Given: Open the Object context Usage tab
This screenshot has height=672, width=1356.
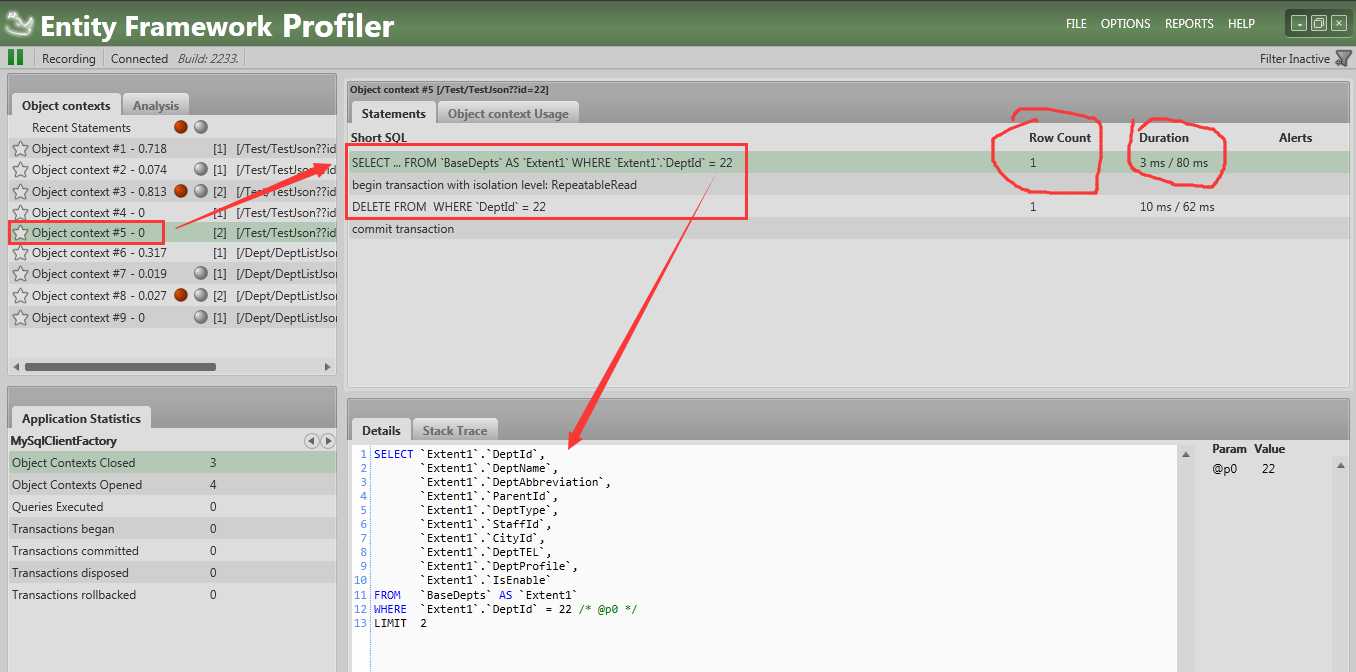Looking at the screenshot, I should coord(508,113).
